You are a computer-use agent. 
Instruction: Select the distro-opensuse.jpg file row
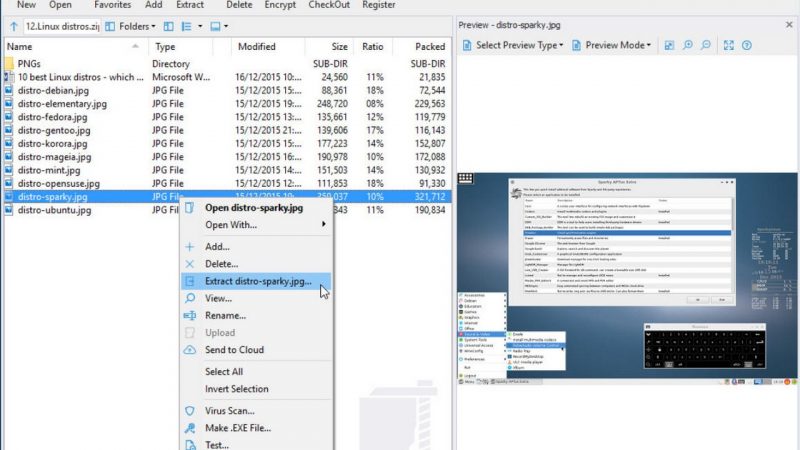pyautogui.click(x=227, y=183)
